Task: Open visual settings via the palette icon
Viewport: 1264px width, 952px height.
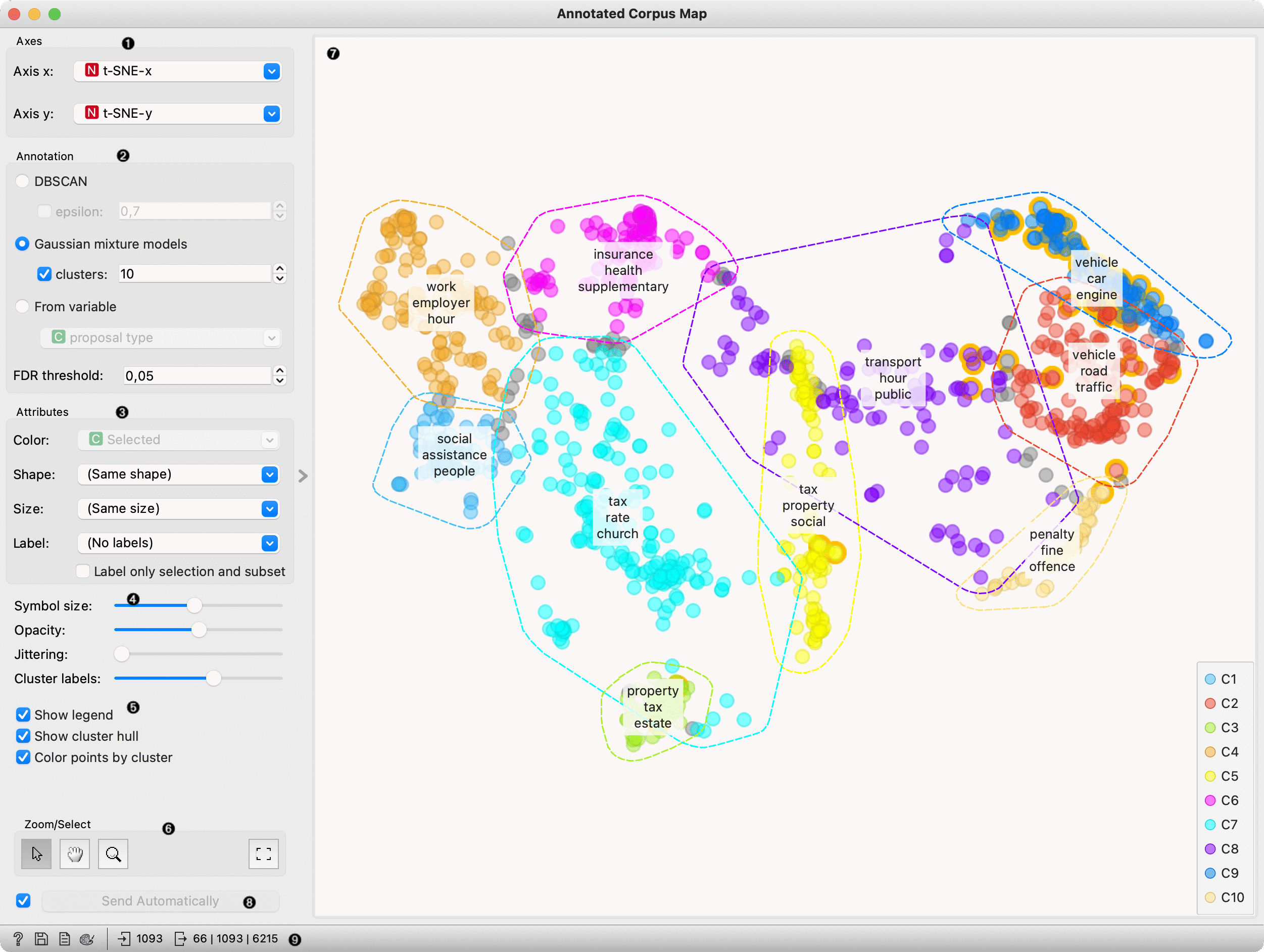Action: point(87,938)
